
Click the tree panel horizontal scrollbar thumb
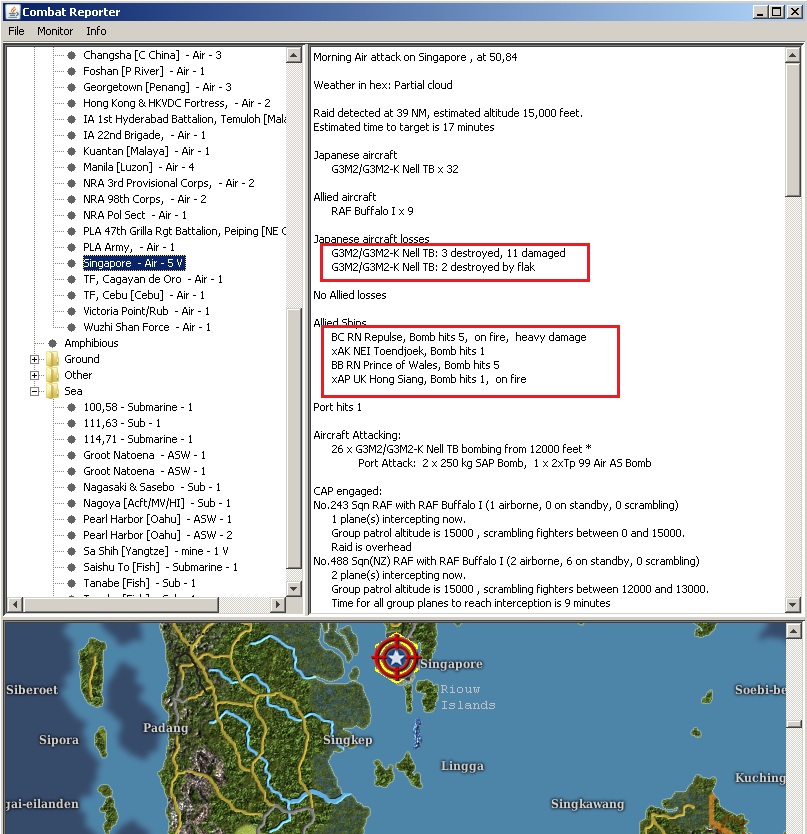(121, 604)
